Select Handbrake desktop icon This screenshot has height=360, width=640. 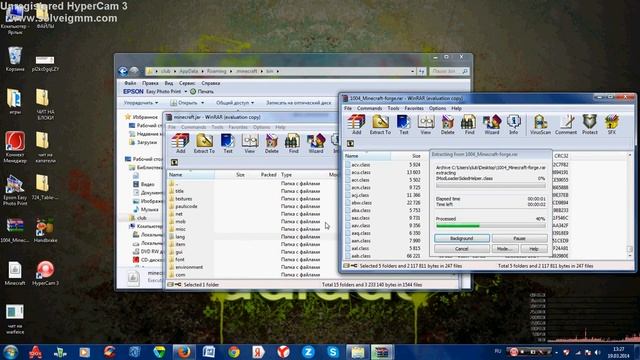(x=45, y=231)
